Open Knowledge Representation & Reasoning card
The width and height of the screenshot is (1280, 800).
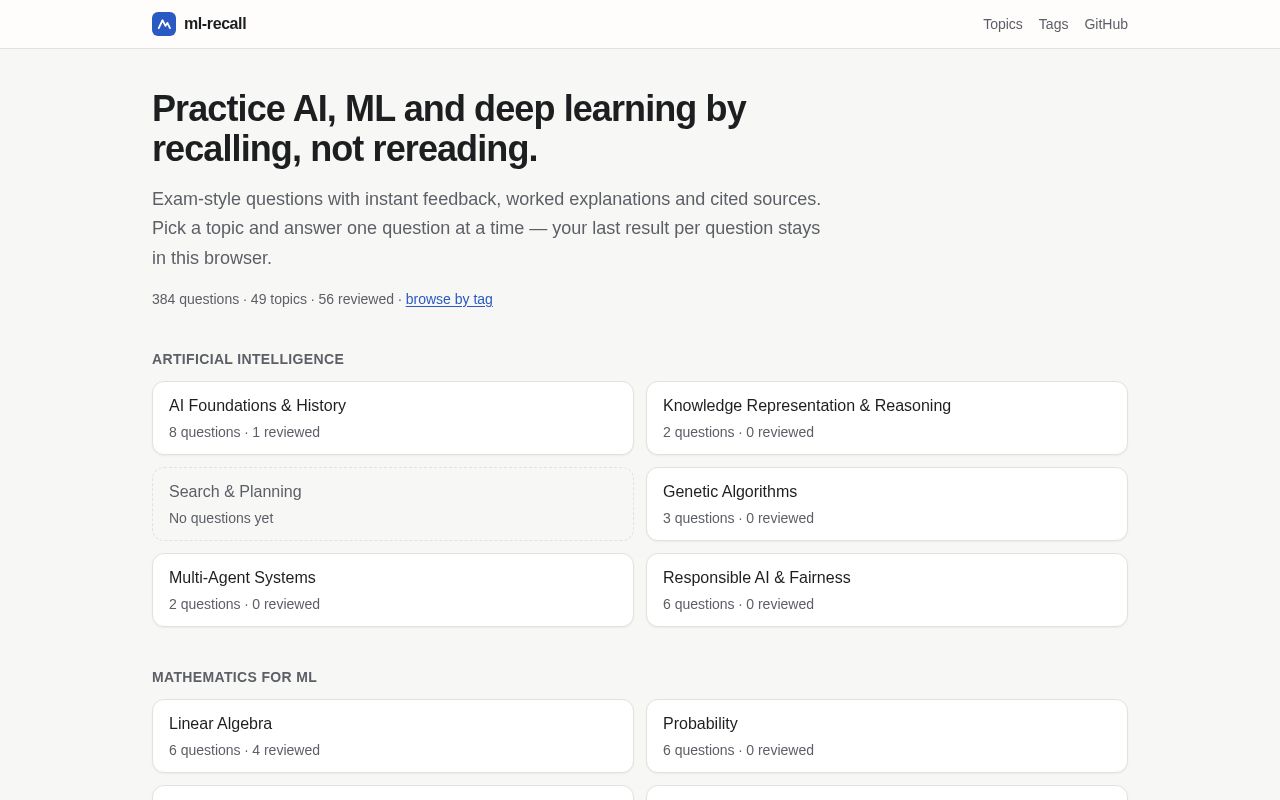[887, 418]
